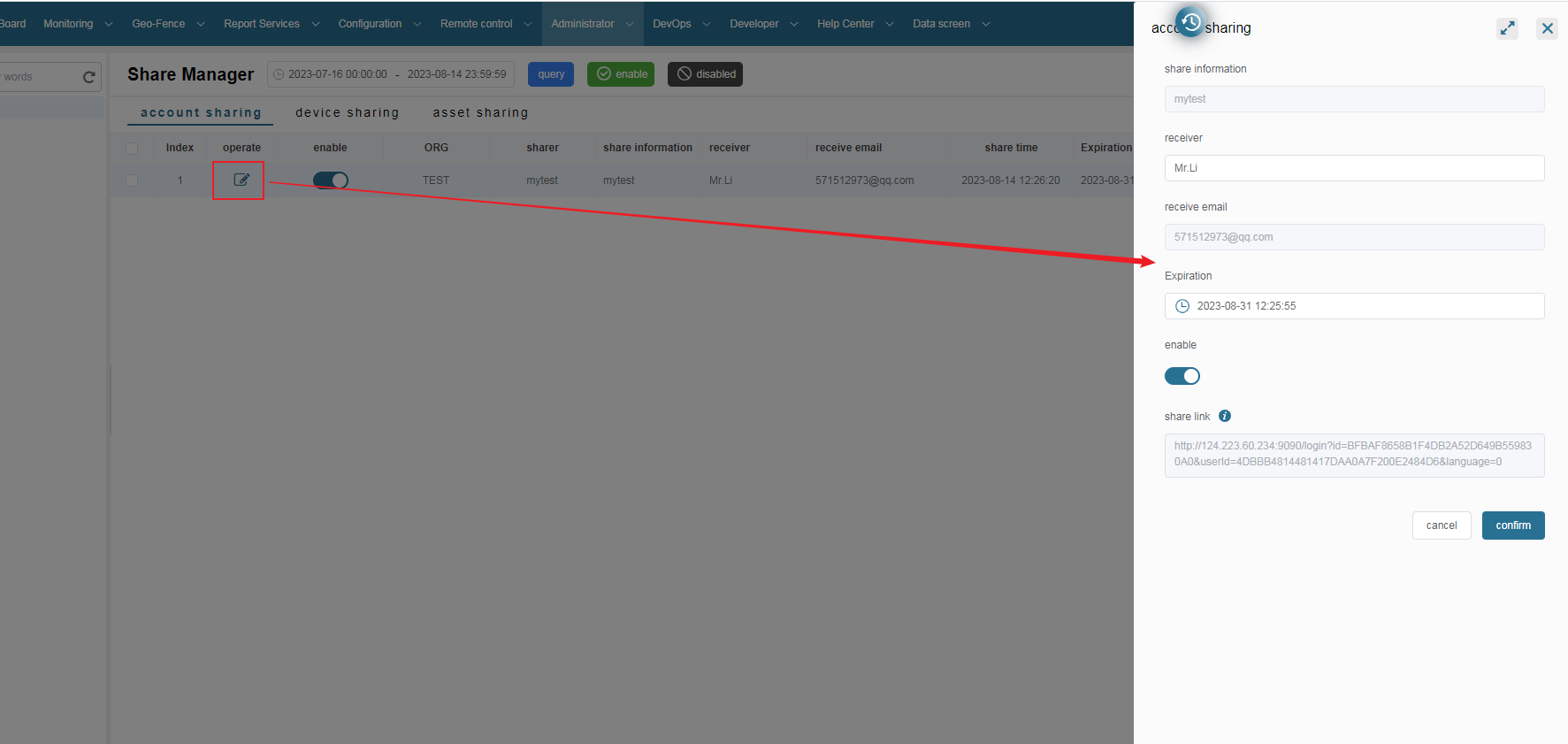This screenshot has width=1568, height=744.
Task: Toggle the enable switch in sharing panel
Action: point(1182,376)
